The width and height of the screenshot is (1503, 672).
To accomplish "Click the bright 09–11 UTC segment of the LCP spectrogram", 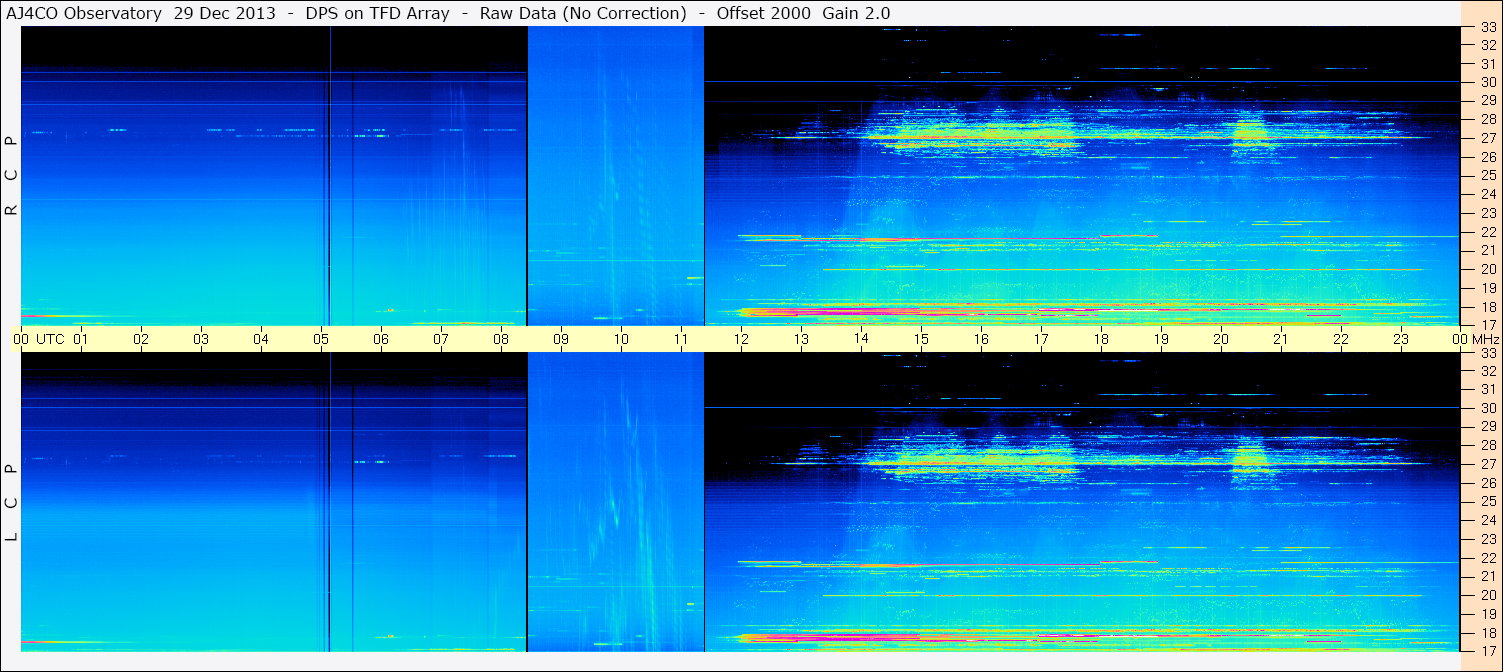I will [x=616, y=502].
